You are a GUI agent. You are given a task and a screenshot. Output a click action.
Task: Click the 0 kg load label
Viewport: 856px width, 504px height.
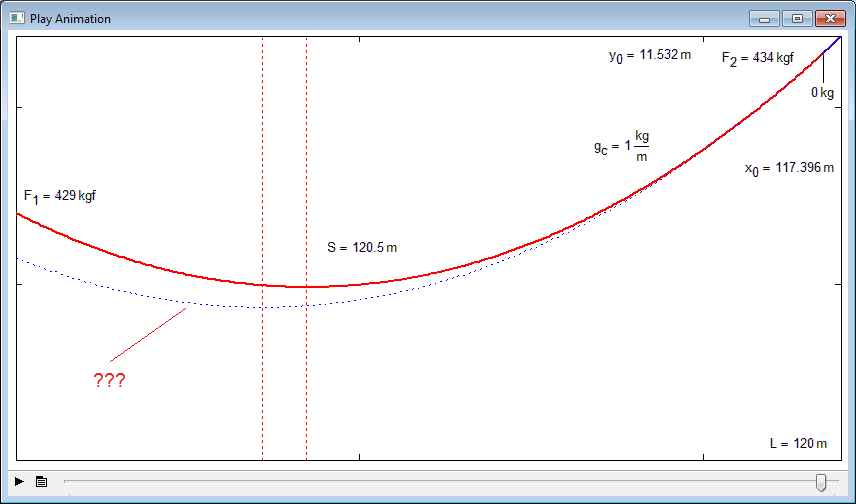coord(822,93)
